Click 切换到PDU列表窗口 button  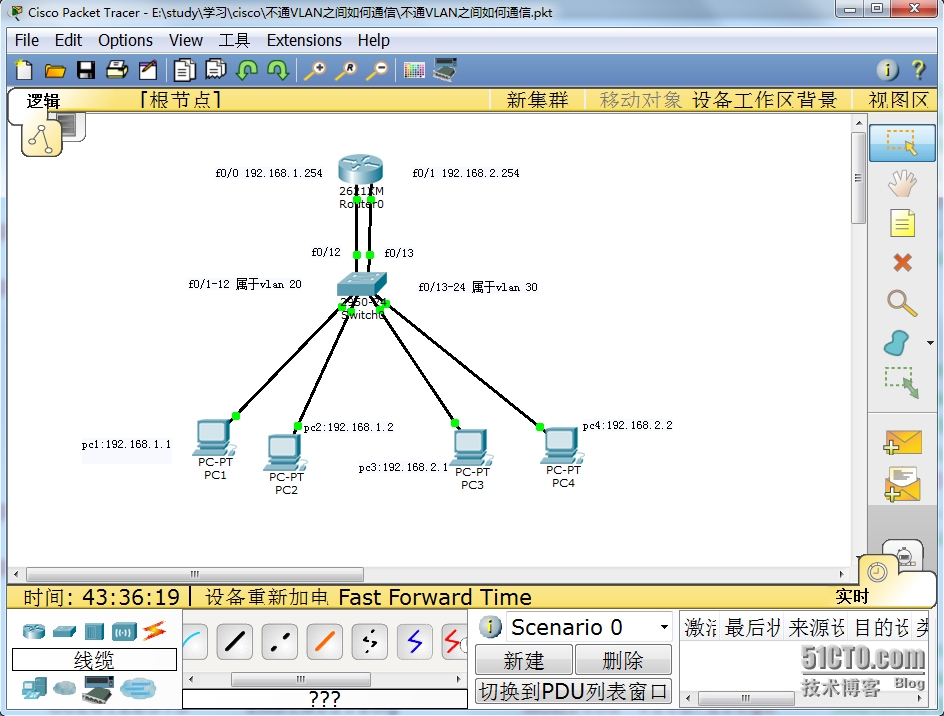(x=573, y=691)
